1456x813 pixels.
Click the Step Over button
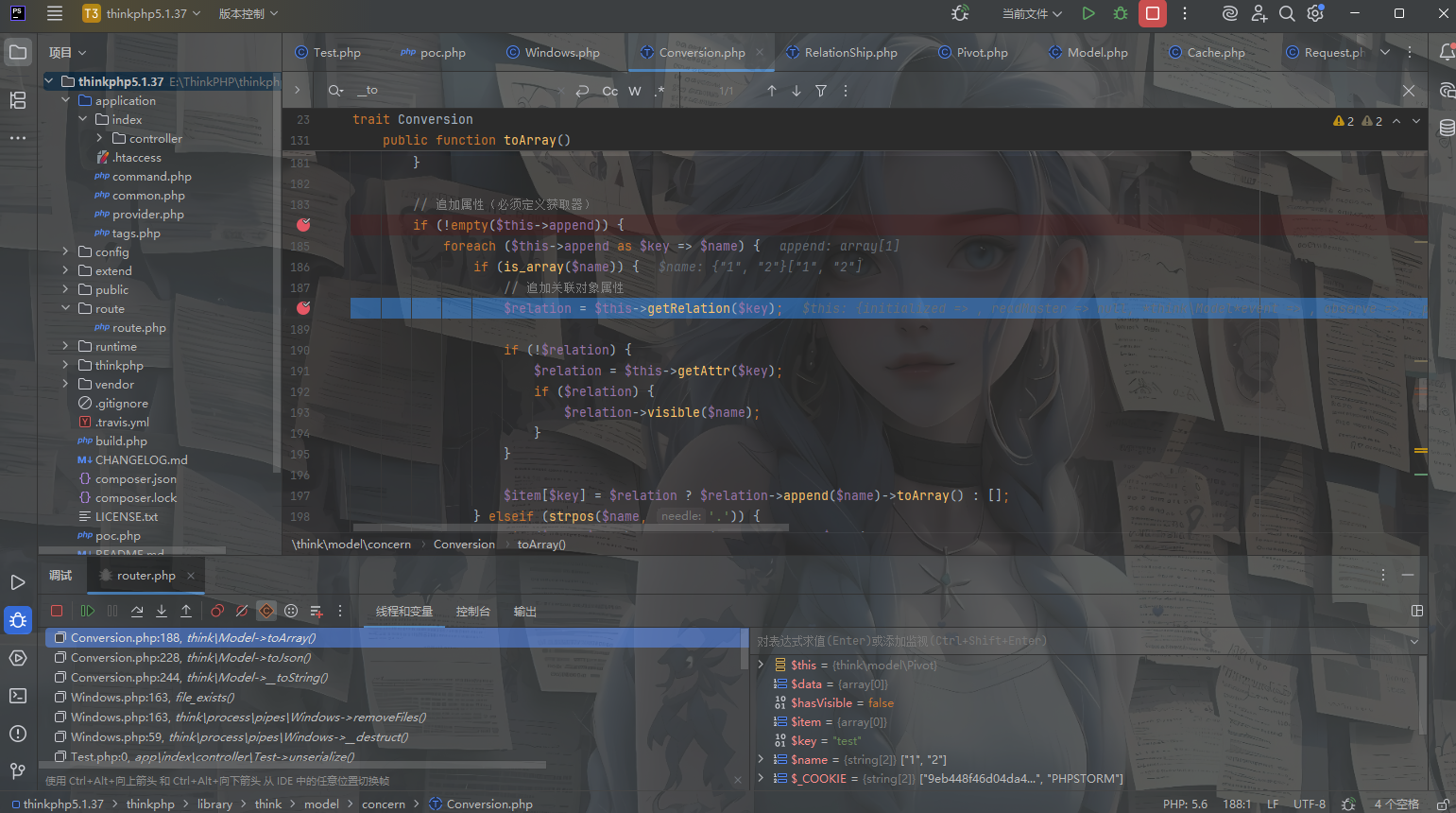tap(137, 612)
